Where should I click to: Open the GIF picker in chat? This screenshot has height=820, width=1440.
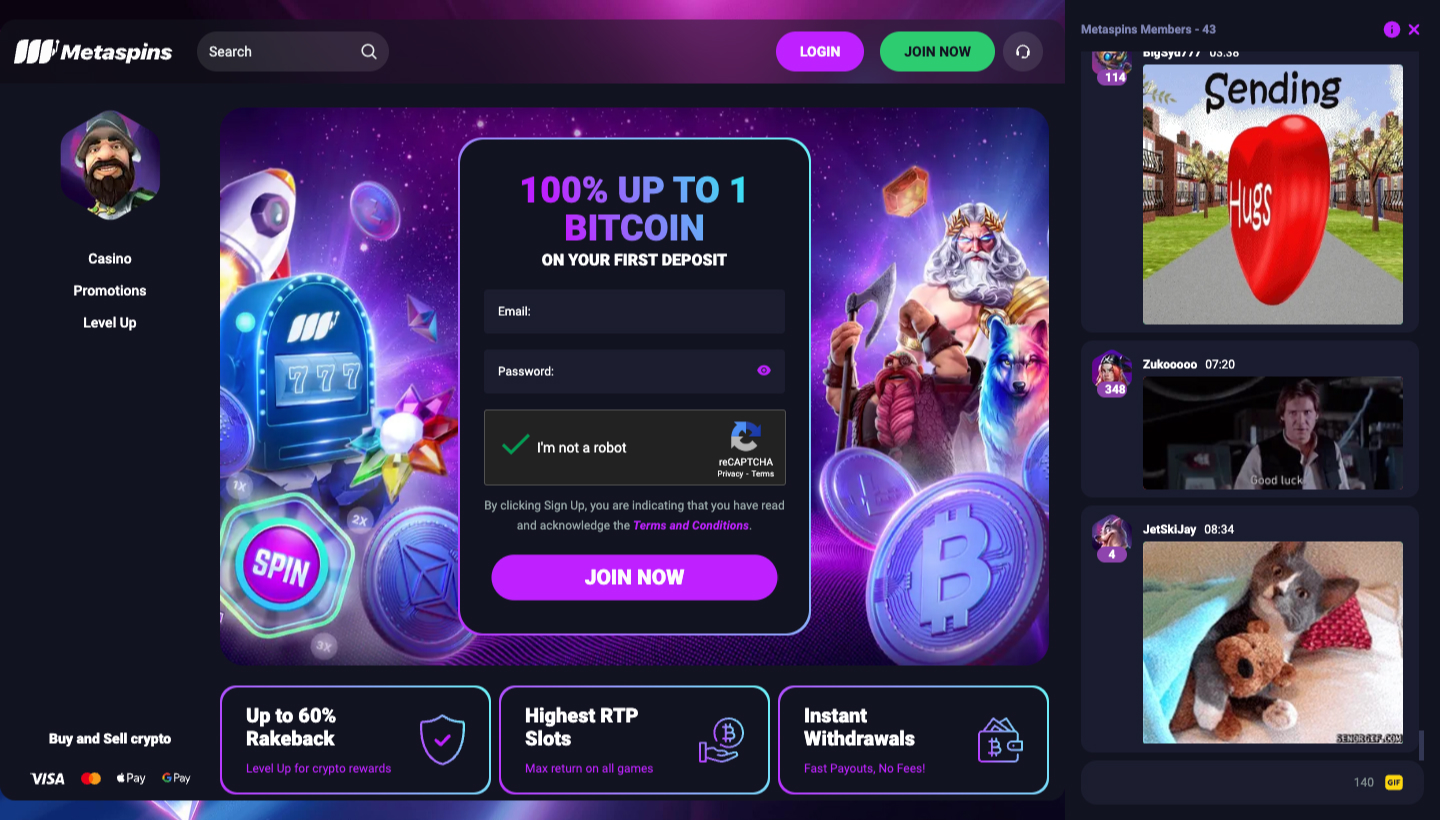1393,782
